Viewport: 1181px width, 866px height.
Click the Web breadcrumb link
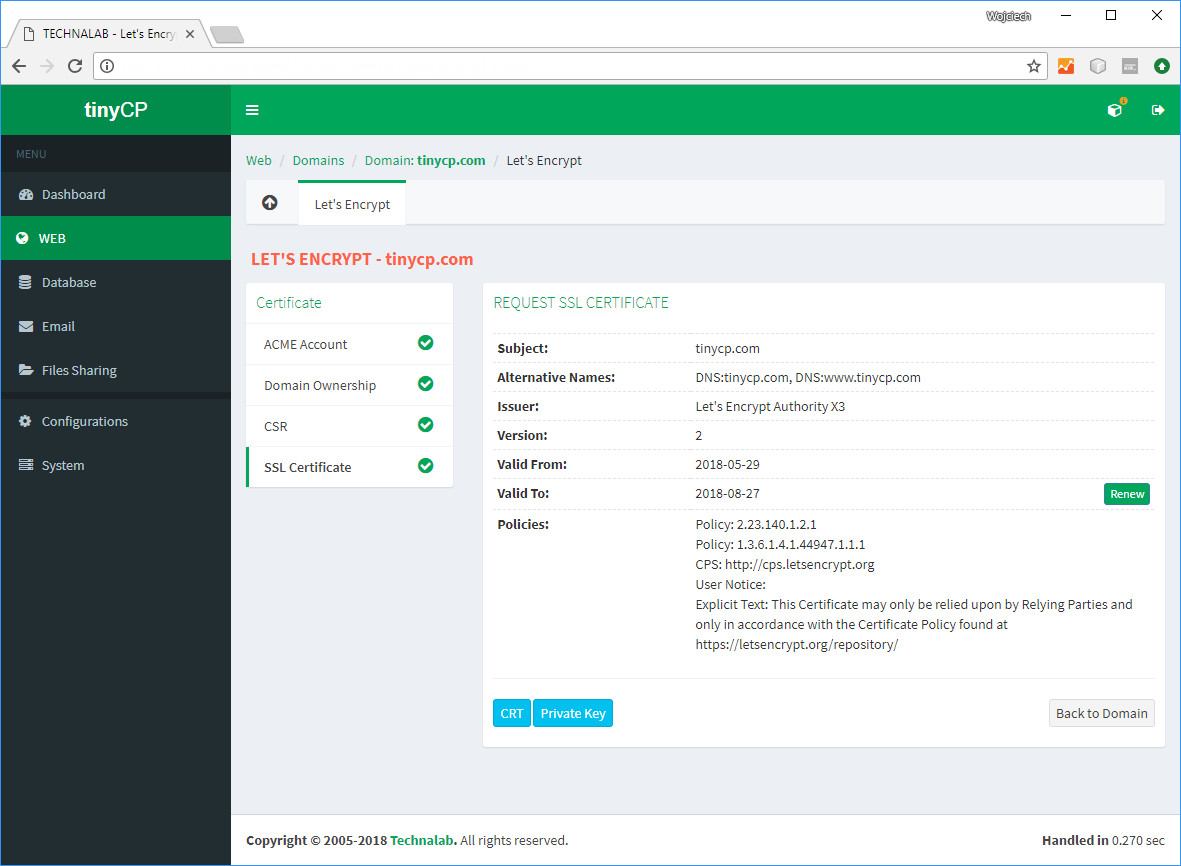(258, 160)
